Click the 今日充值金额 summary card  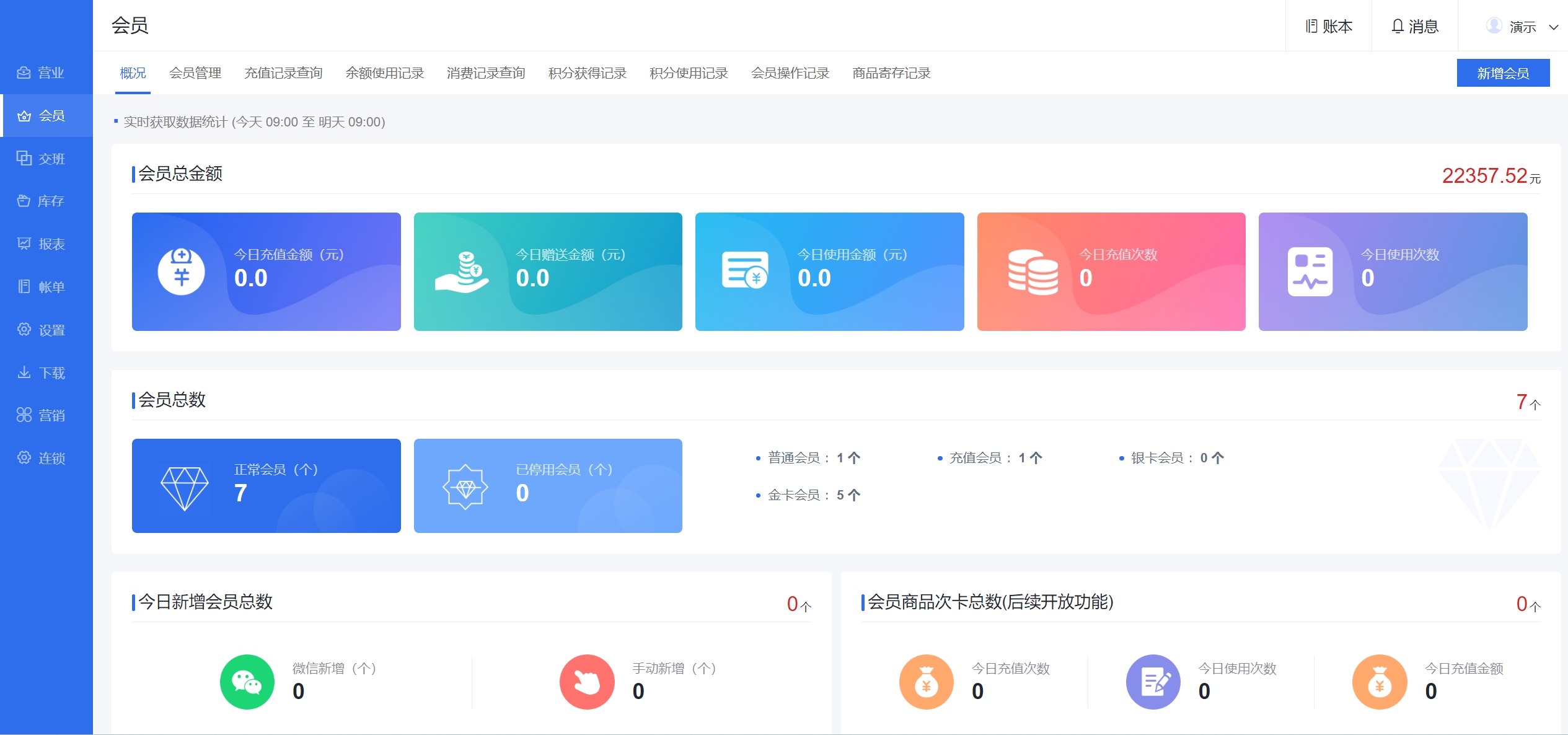[x=266, y=271]
